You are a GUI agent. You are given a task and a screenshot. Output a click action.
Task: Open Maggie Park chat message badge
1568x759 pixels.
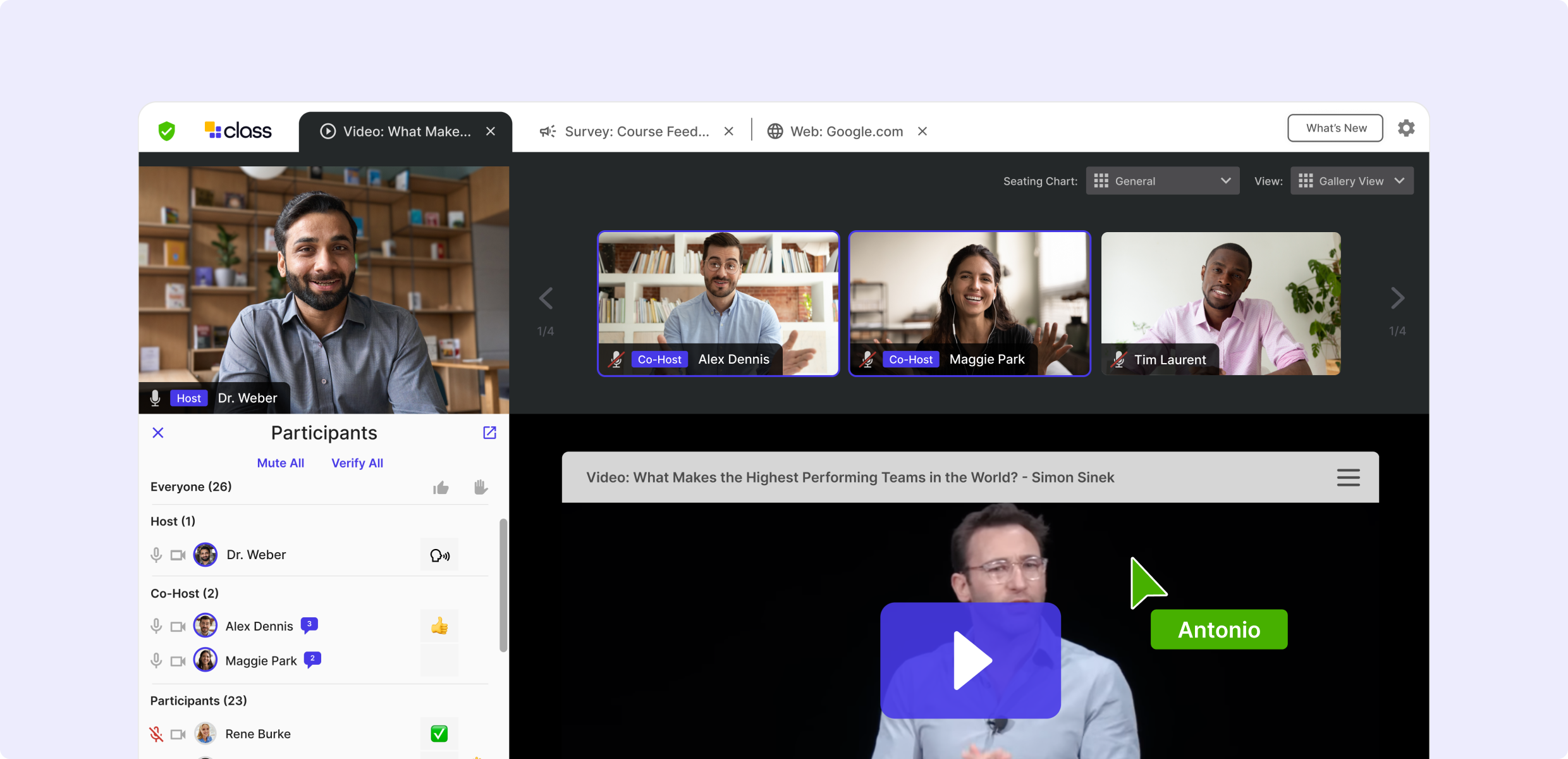(x=312, y=660)
